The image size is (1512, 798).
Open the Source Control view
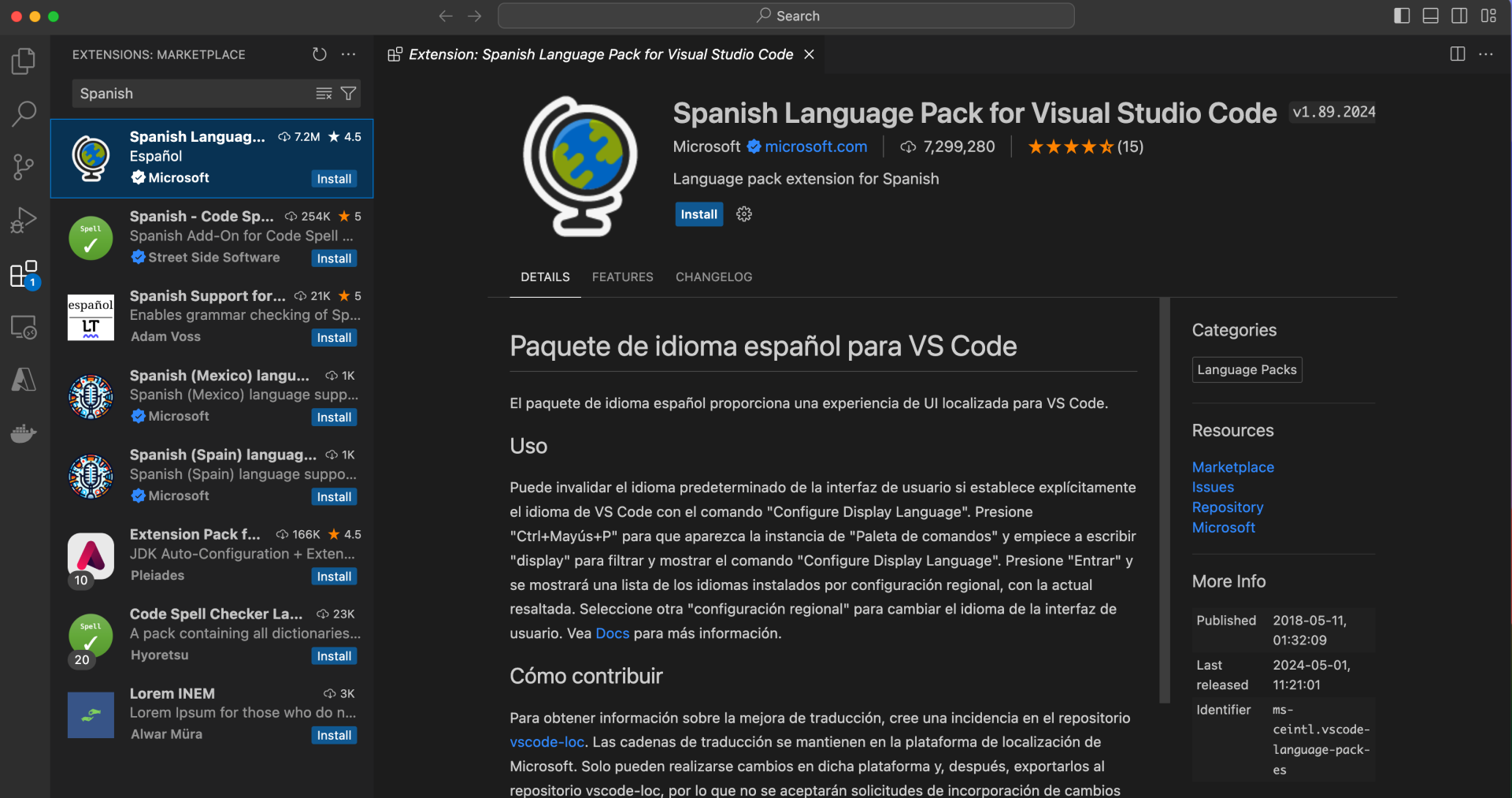pos(24,167)
